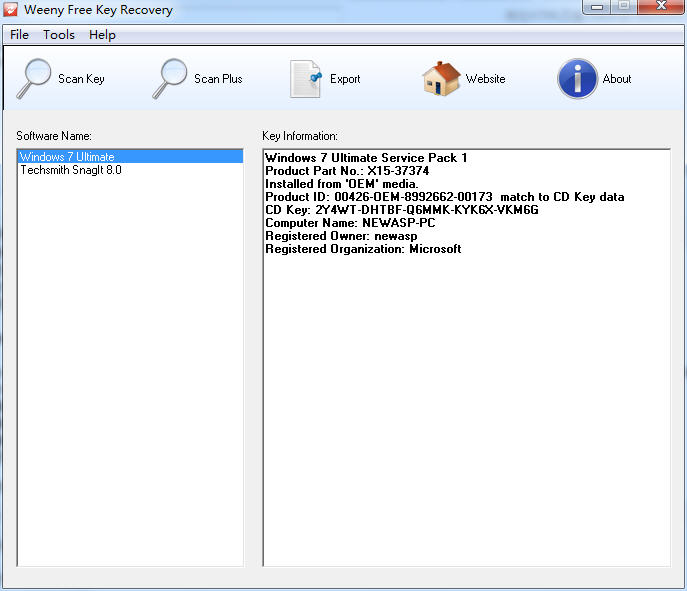Screen dimensions: 687x591
Task: Click the Product Part No. line
Action: tap(347, 170)
